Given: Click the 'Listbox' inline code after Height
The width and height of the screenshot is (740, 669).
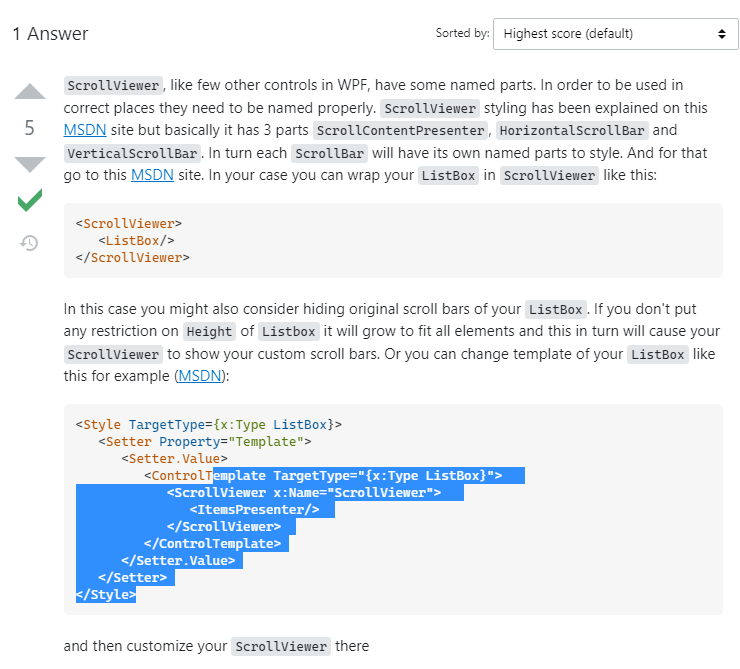Looking at the screenshot, I should [288, 331].
